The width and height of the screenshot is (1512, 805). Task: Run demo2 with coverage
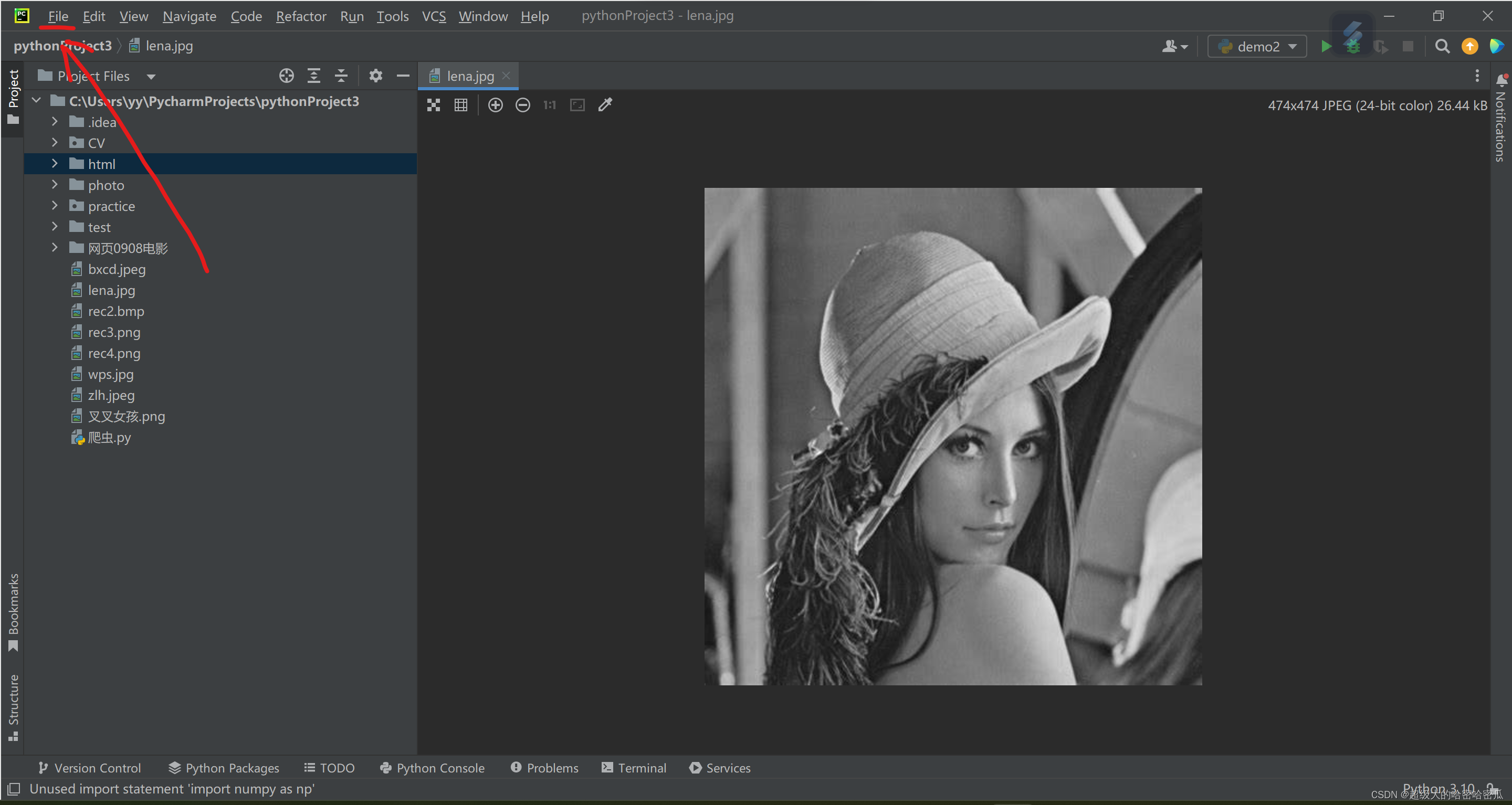click(1381, 46)
